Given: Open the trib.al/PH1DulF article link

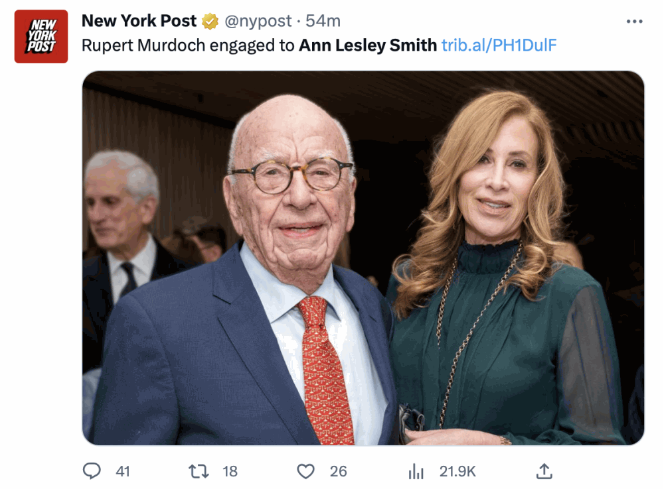Looking at the screenshot, I should coord(499,45).
